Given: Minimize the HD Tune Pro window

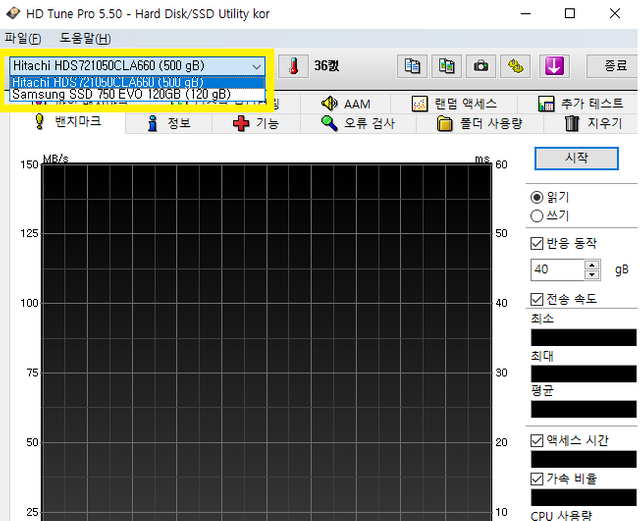Looking at the screenshot, I should coord(526,13).
